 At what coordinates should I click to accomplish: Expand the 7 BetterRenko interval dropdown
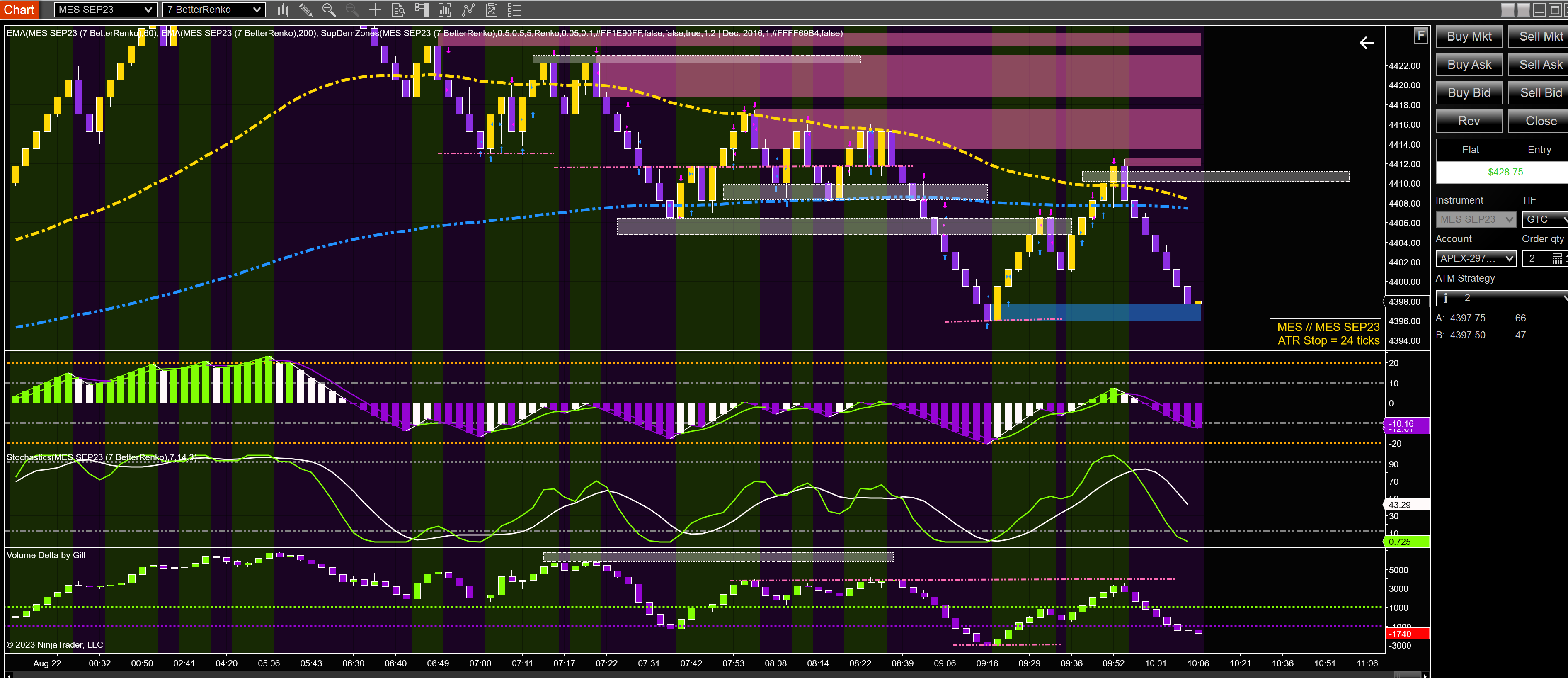213,10
